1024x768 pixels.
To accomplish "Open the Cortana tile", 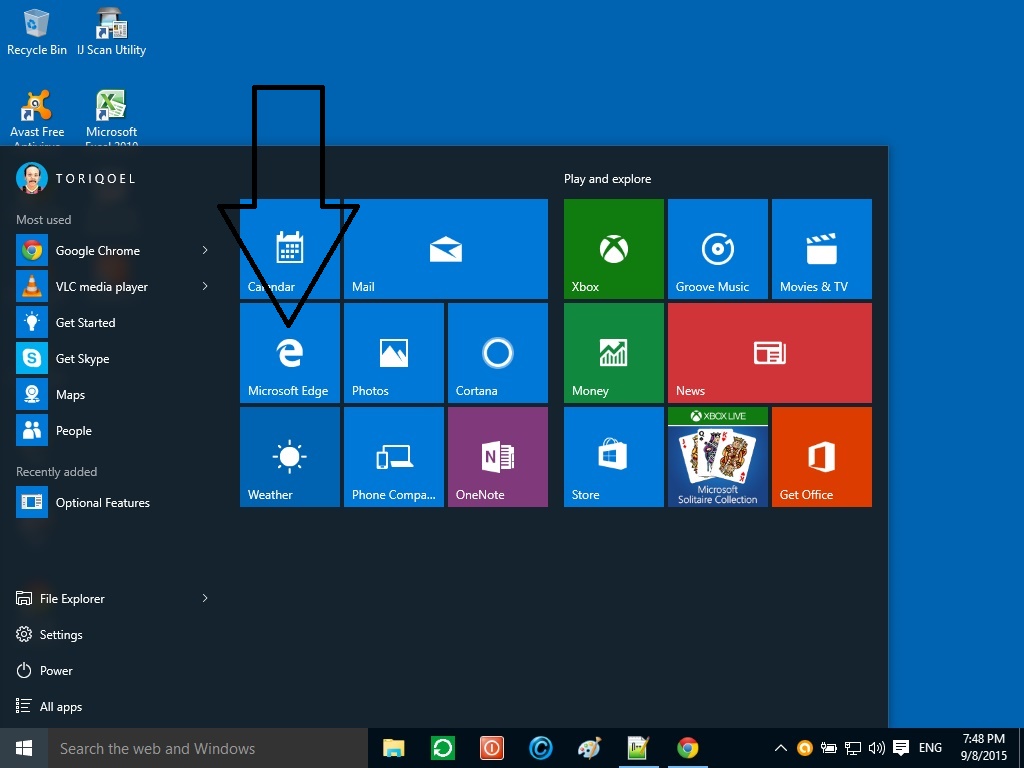I will point(498,353).
